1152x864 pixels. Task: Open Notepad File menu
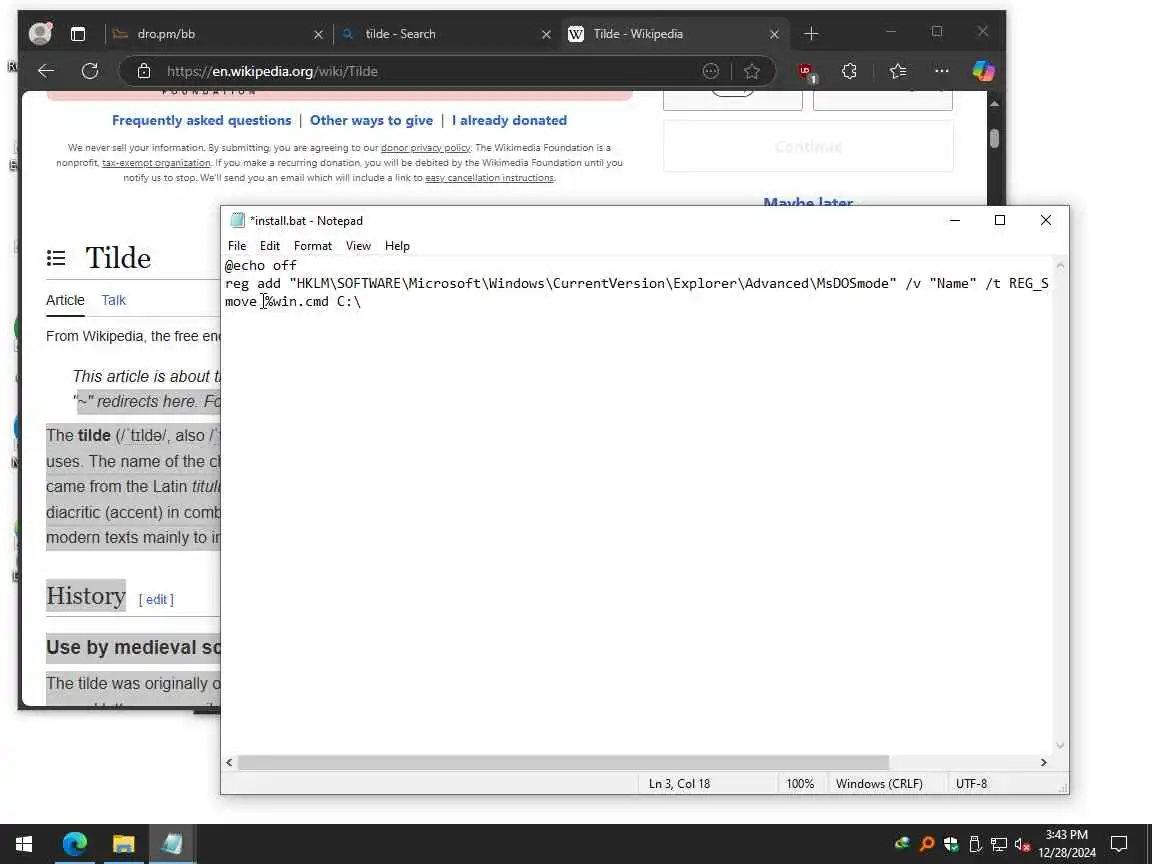pos(237,245)
